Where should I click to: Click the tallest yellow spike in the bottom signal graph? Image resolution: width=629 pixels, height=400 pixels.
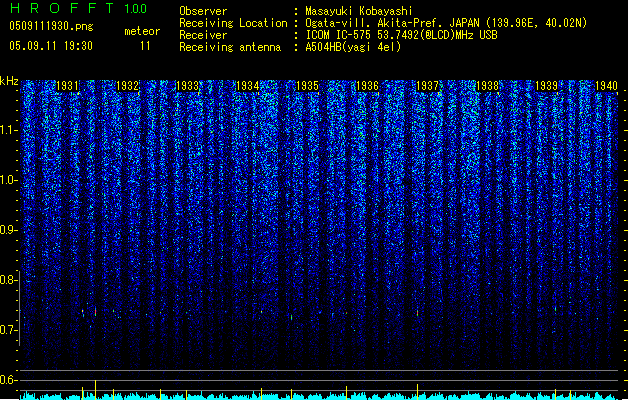tap(95, 388)
